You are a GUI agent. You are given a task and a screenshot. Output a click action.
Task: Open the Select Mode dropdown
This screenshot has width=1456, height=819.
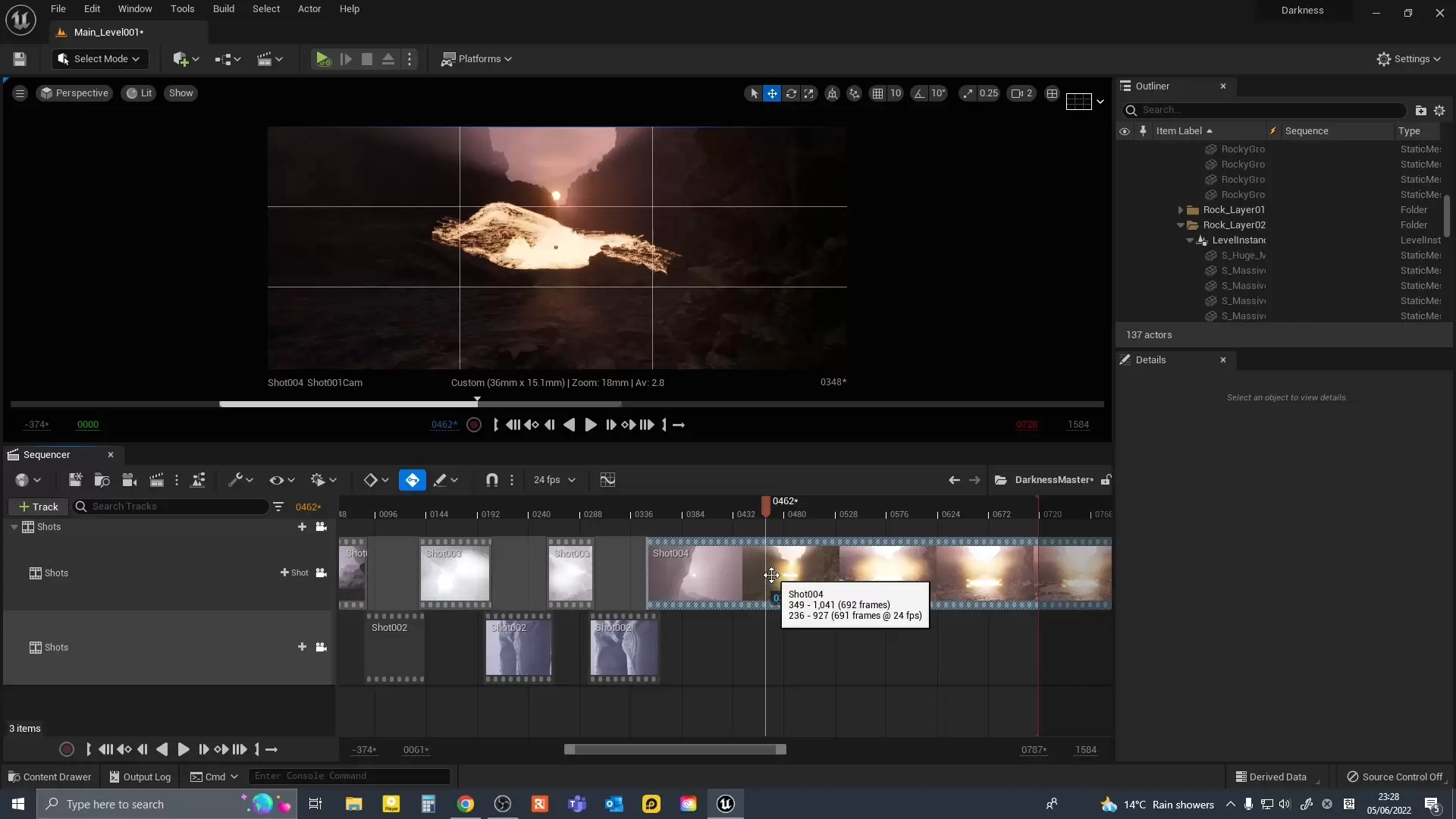99,59
